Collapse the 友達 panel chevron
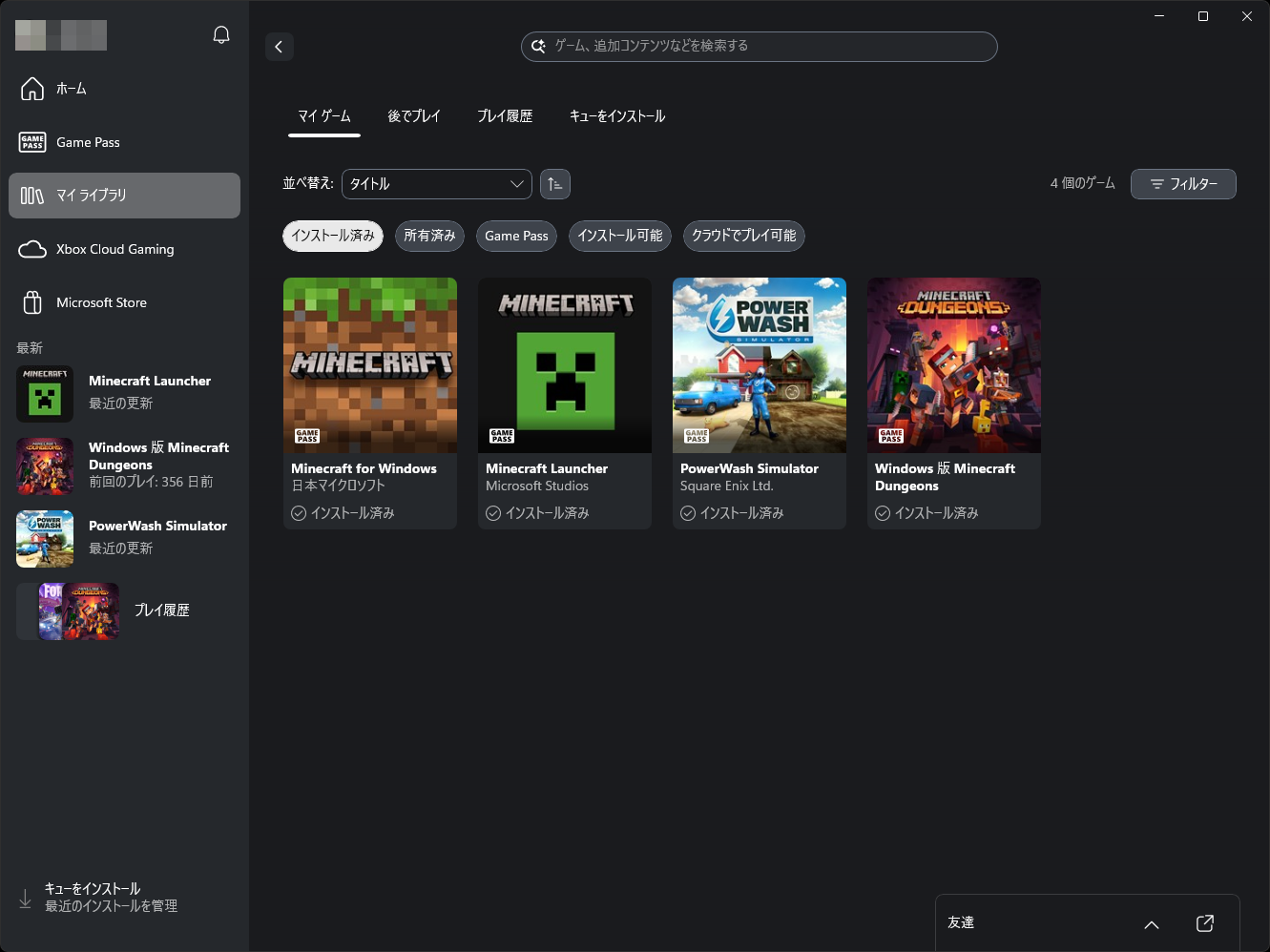This screenshot has width=1270, height=952. [x=1151, y=924]
